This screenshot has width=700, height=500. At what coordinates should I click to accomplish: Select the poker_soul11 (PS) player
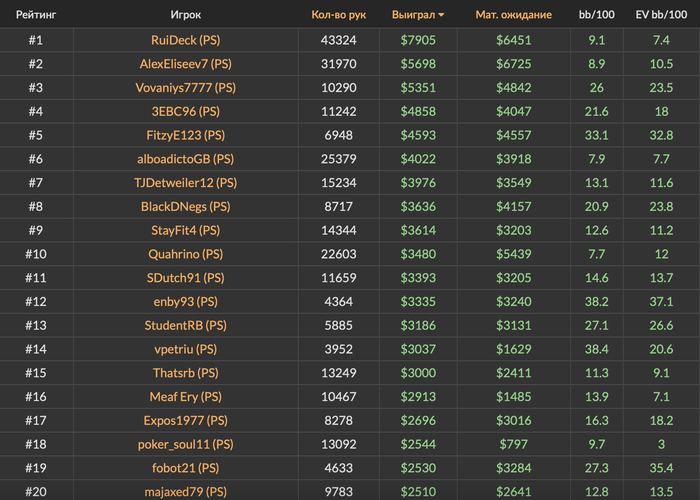pyautogui.click(x=185, y=444)
